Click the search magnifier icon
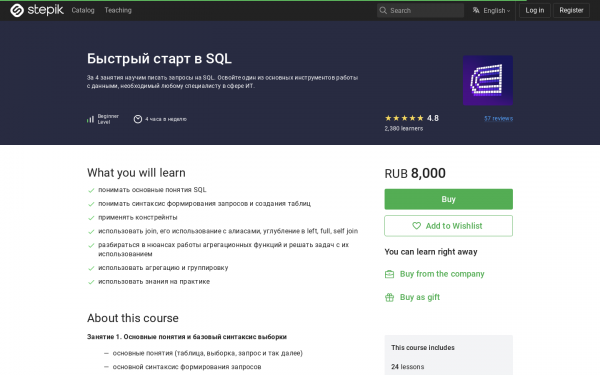This screenshot has height=375, width=600. tap(383, 10)
